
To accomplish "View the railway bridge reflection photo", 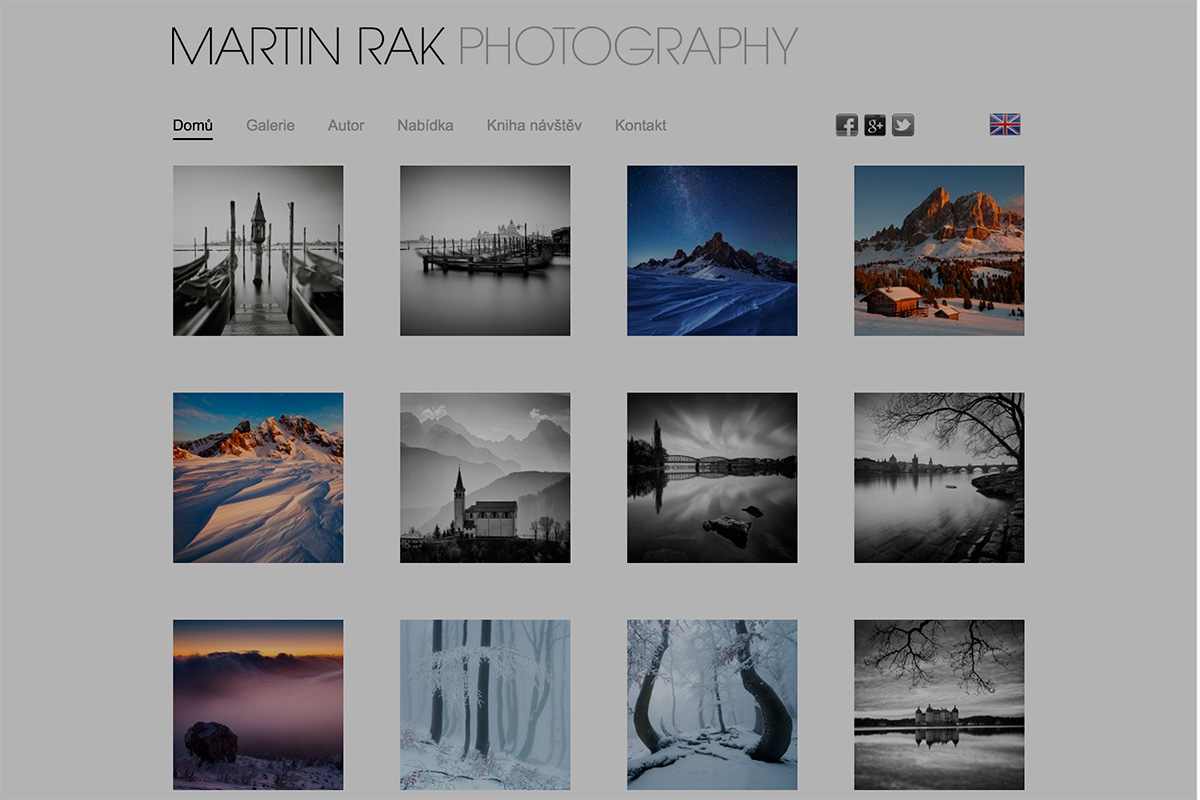I will pos(711,476).
